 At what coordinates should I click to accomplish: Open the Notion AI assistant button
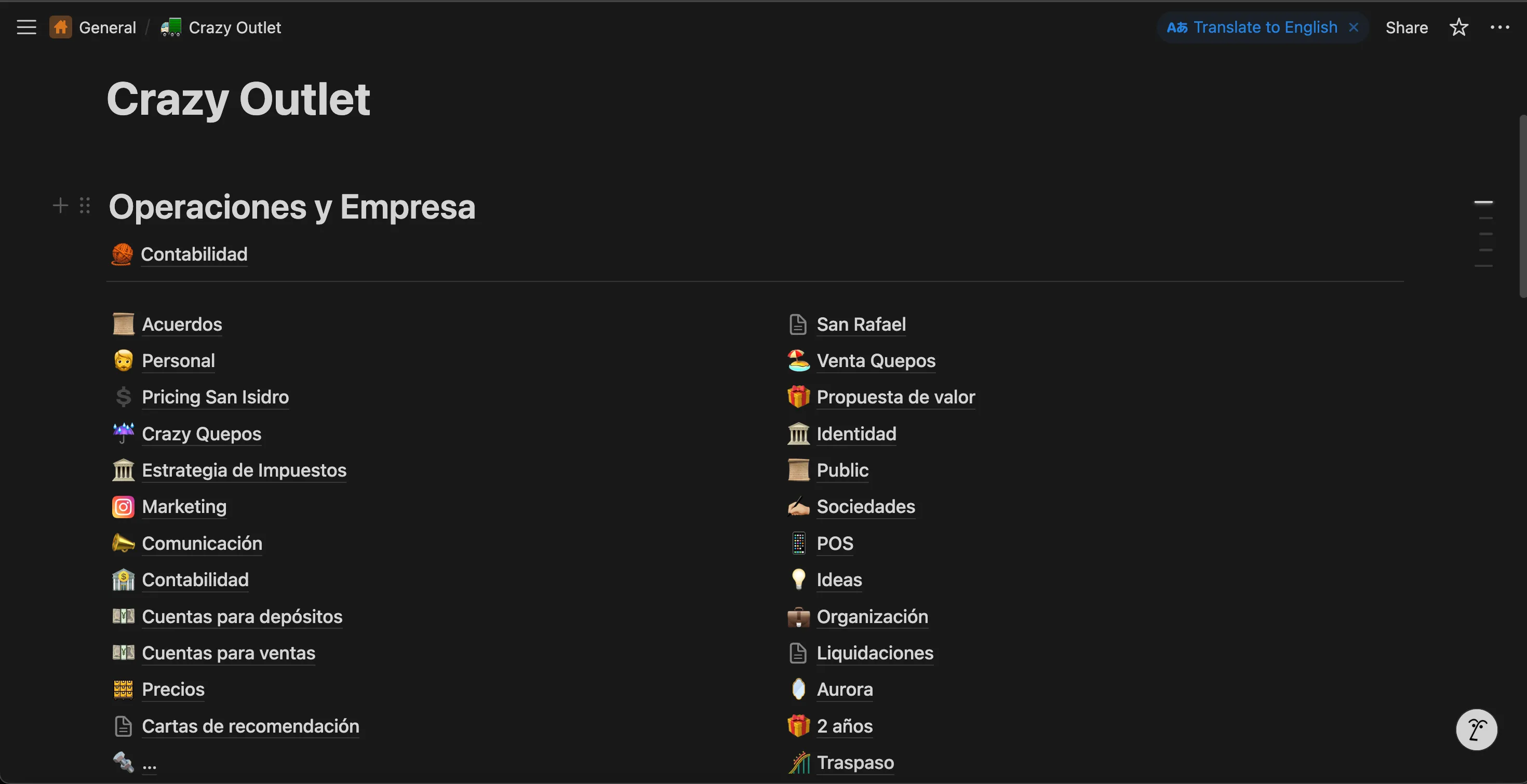(x=1476, y=729)
